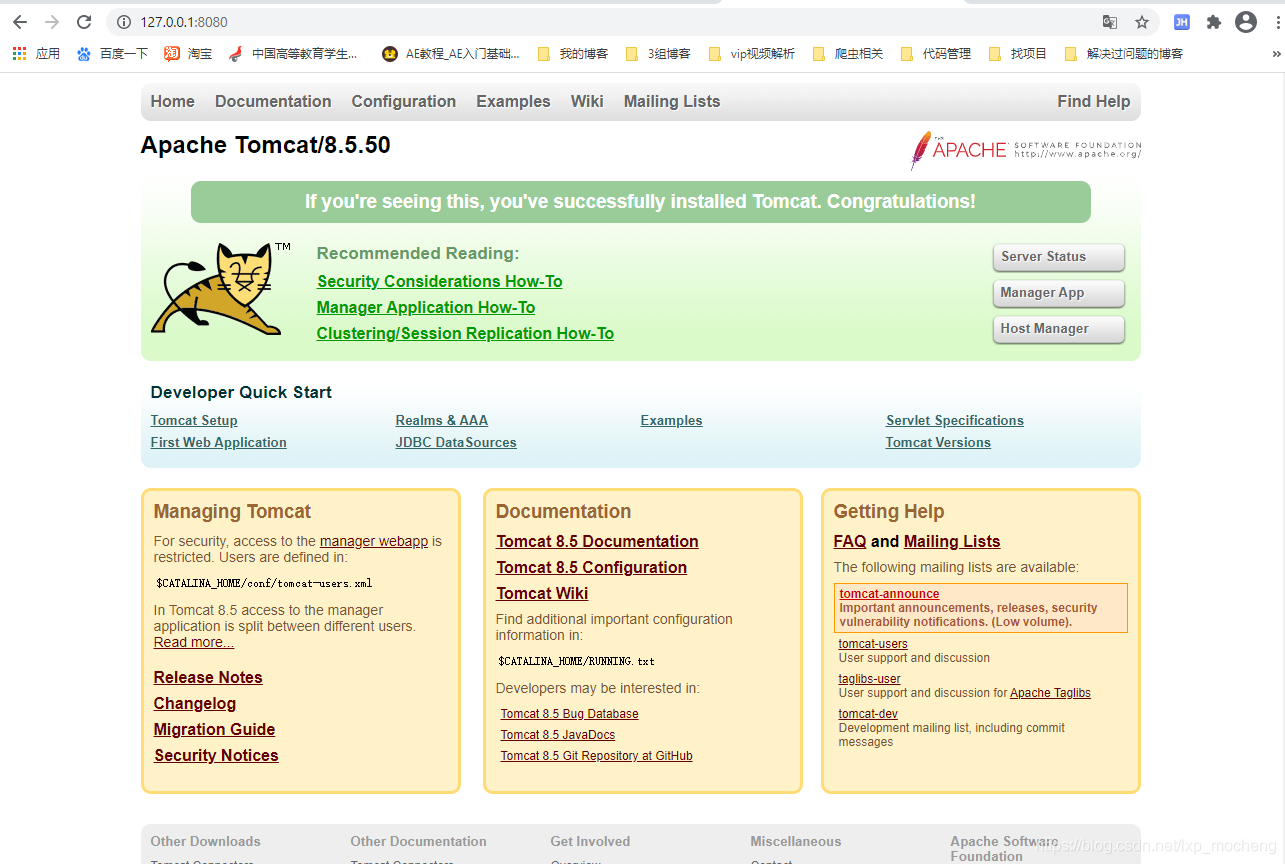Viewport: 1285px width, 864px height.
Task: Open Wiki in the nav bar
Action: pyautogui.click(x=587, y=101)
